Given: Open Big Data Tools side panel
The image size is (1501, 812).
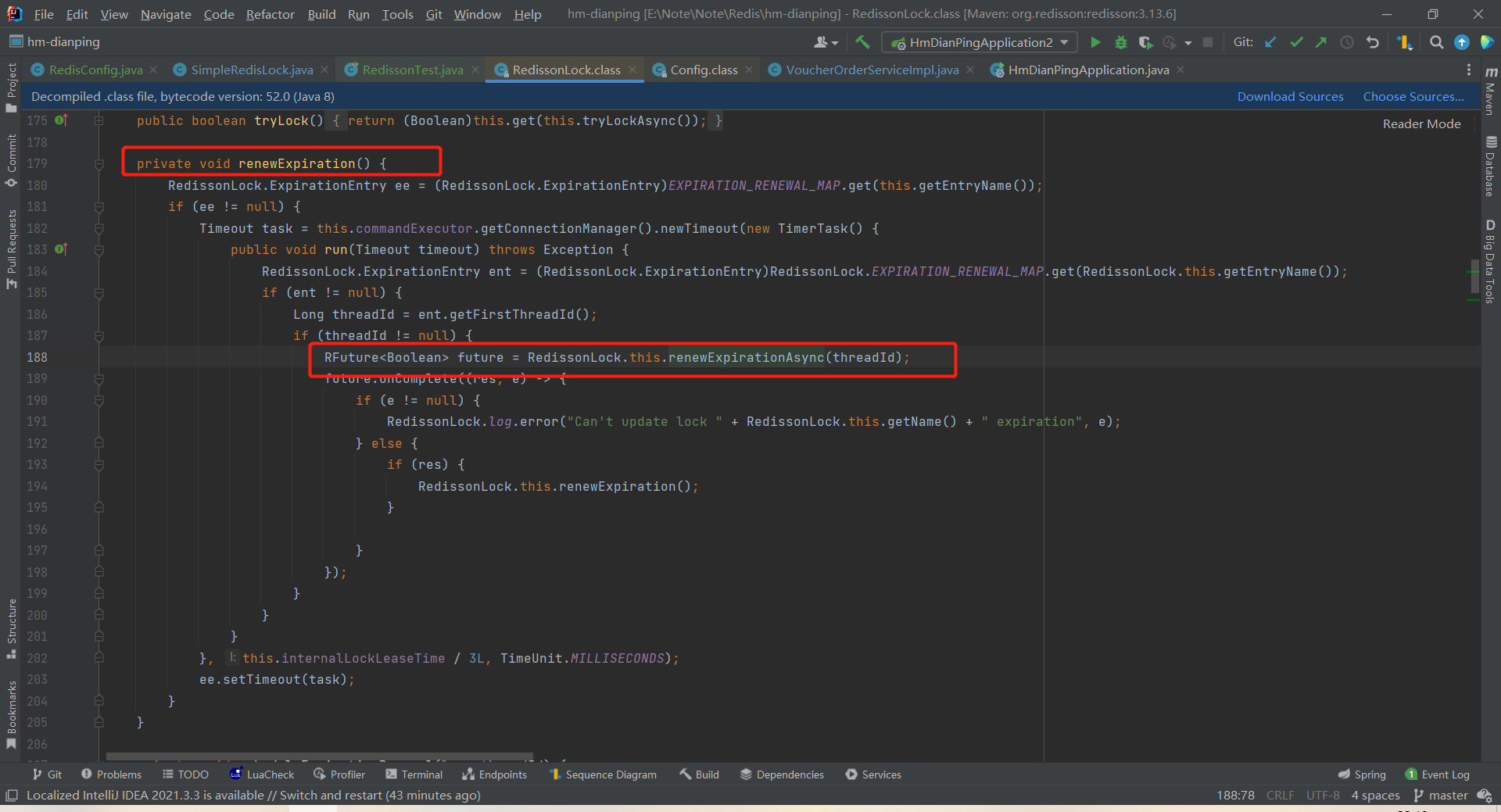Looking at the screenshot, I should pos(1491,261).
